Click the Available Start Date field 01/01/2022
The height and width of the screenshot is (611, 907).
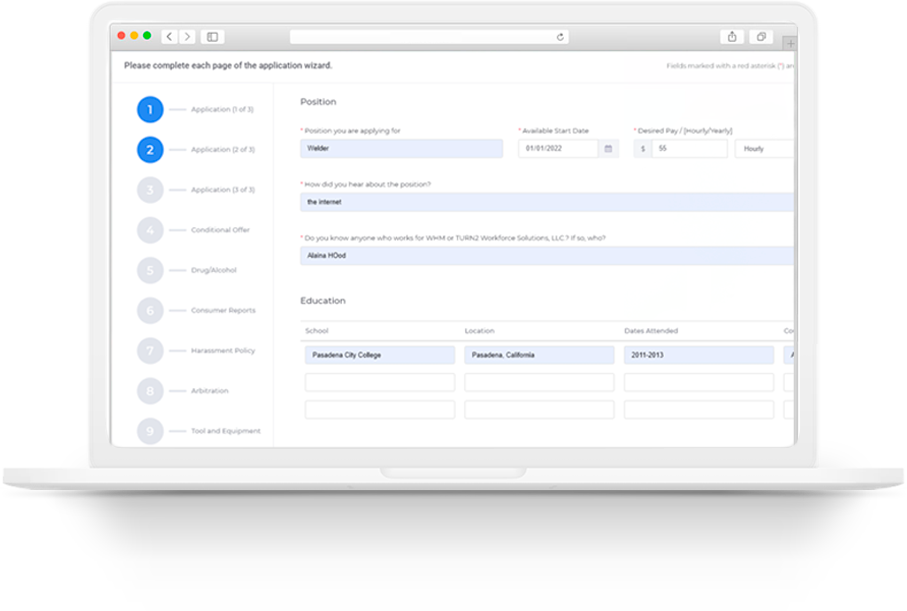point(558,149)
